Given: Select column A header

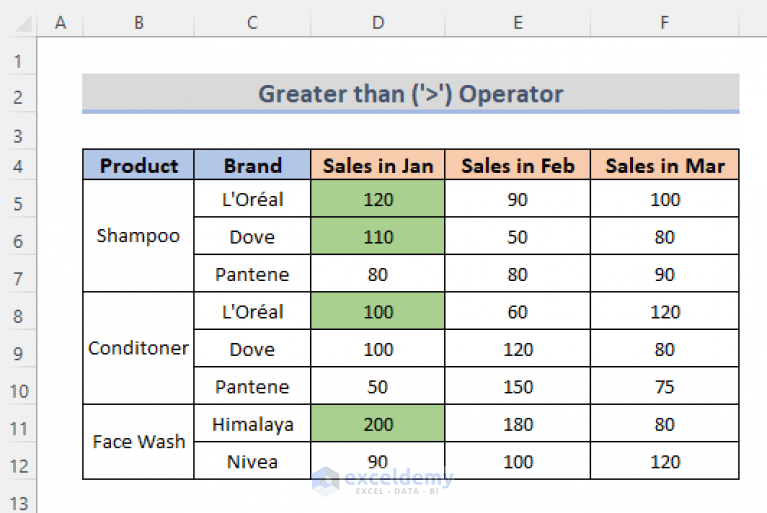Looking at the screenshot, I should coord(60,22).
